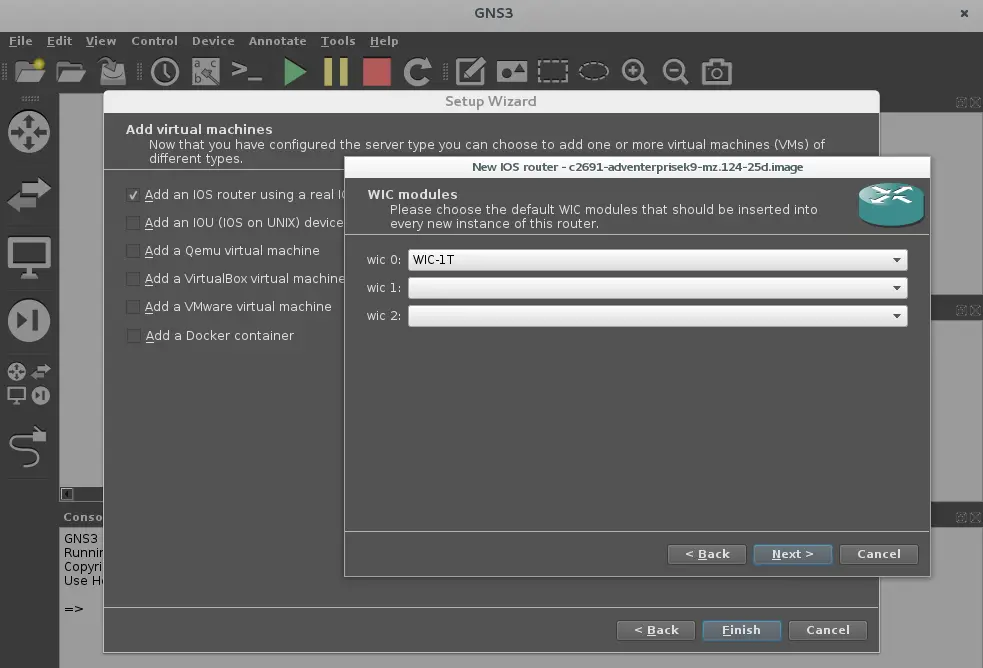Select the draw ellipse tool
Screen dimensions: 983x668
tap(594, 71)
